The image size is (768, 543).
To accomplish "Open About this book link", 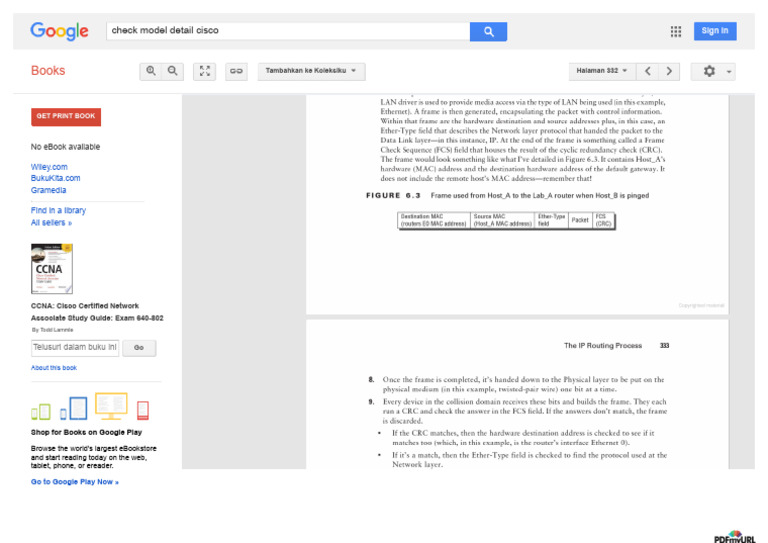I will coord(54,368).
